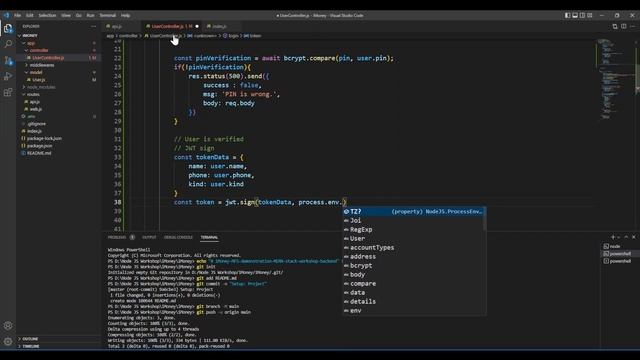This screenshot has width=640, height=360.
Task: Select the UserController.js editor tab
Action: coord(171,26)
